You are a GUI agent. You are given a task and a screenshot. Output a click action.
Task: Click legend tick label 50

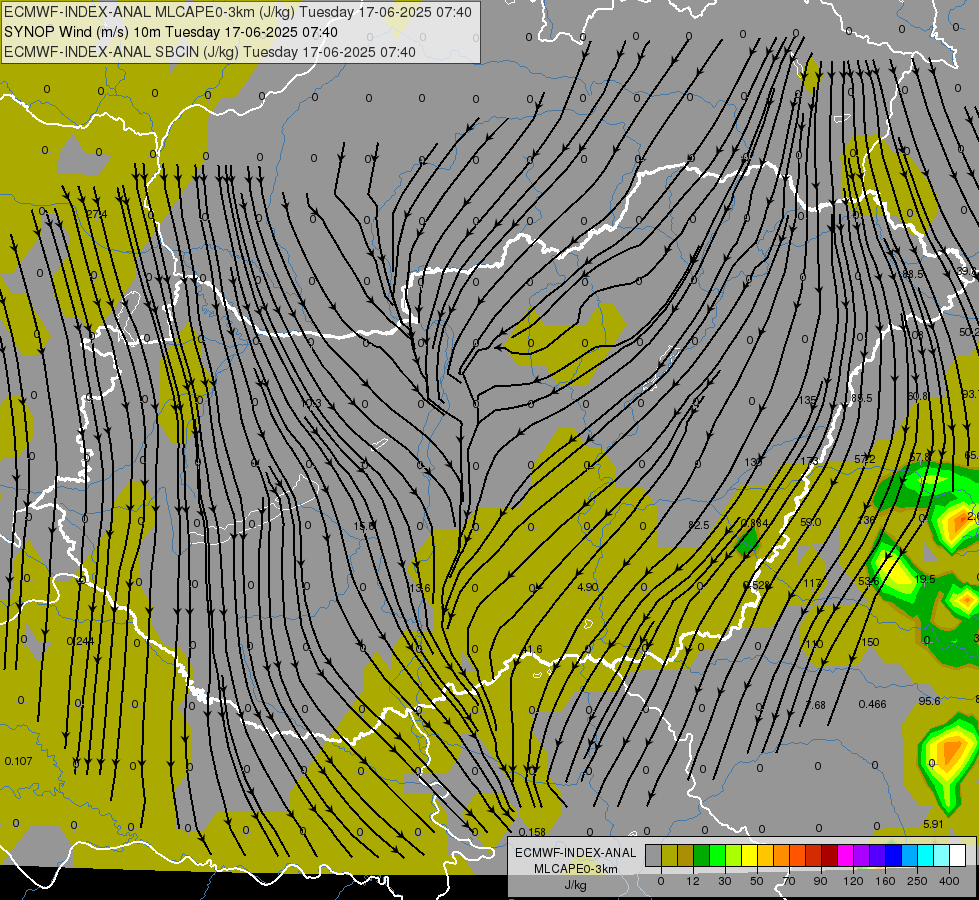(757, 881)
